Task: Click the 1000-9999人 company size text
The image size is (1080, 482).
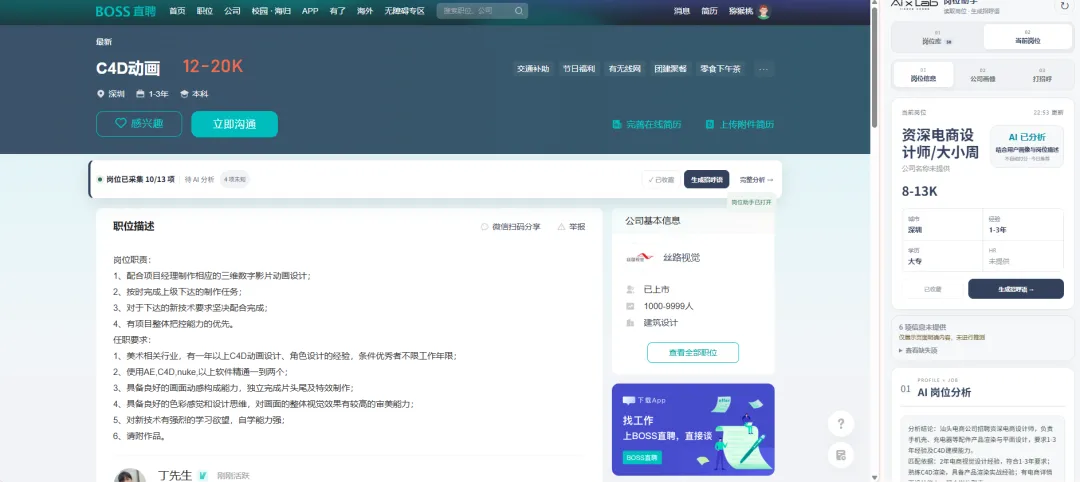Action: pos(669,306)
